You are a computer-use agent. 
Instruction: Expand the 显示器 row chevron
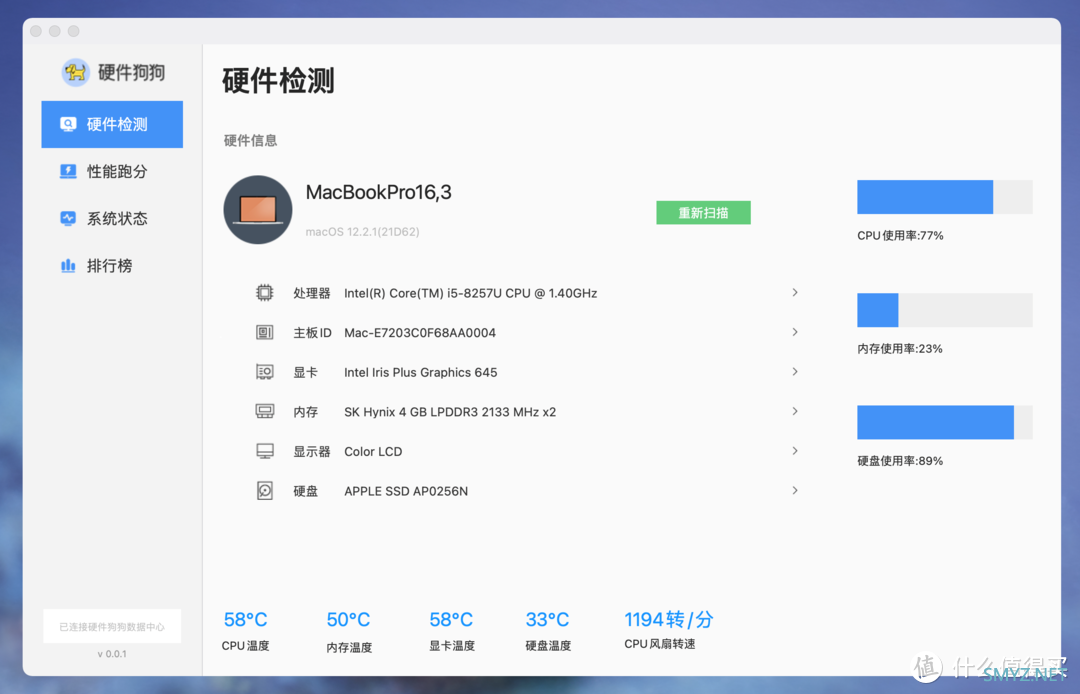(795, 451)
